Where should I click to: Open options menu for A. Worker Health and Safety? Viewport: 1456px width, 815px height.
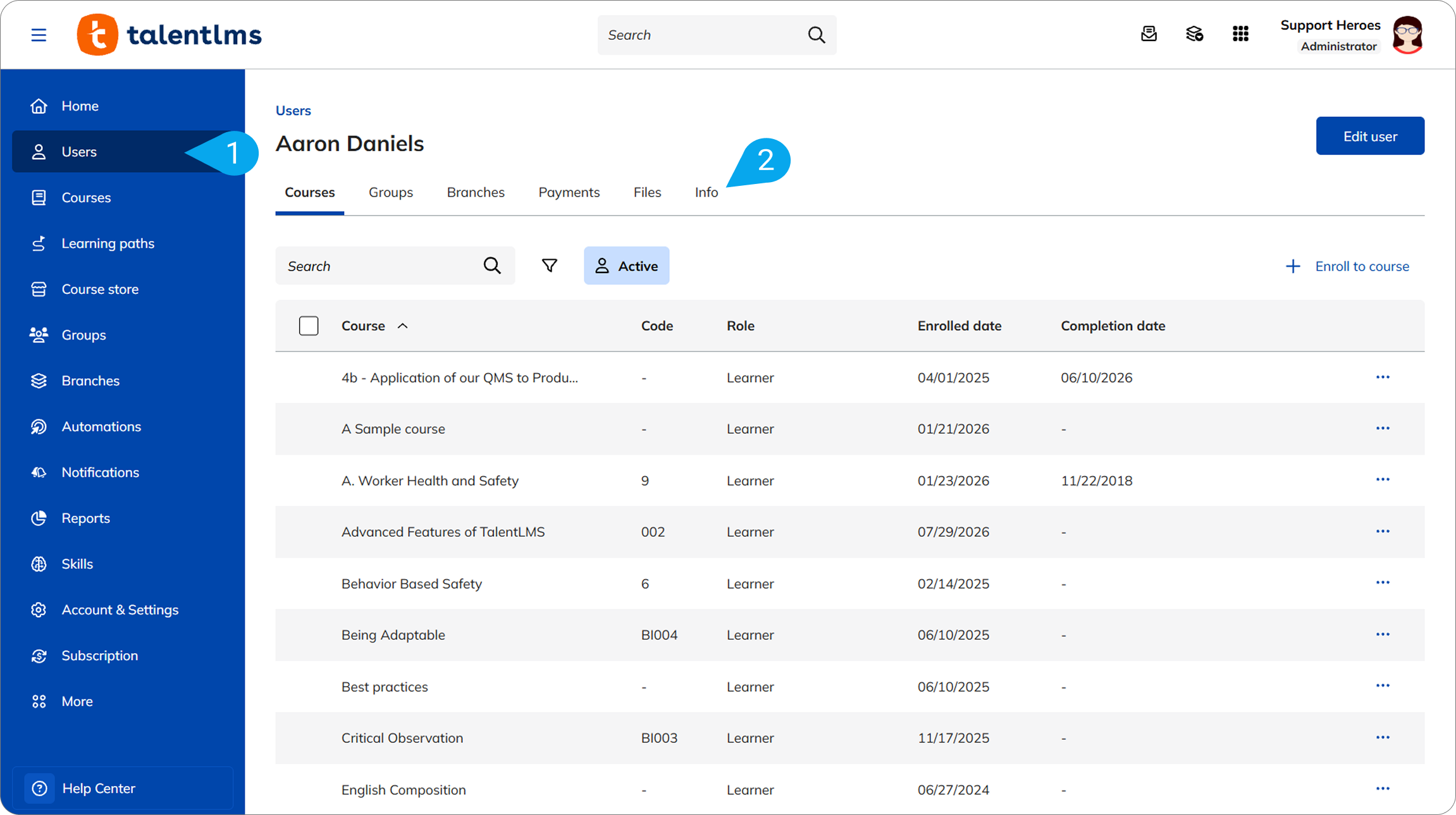point(1383,480)
